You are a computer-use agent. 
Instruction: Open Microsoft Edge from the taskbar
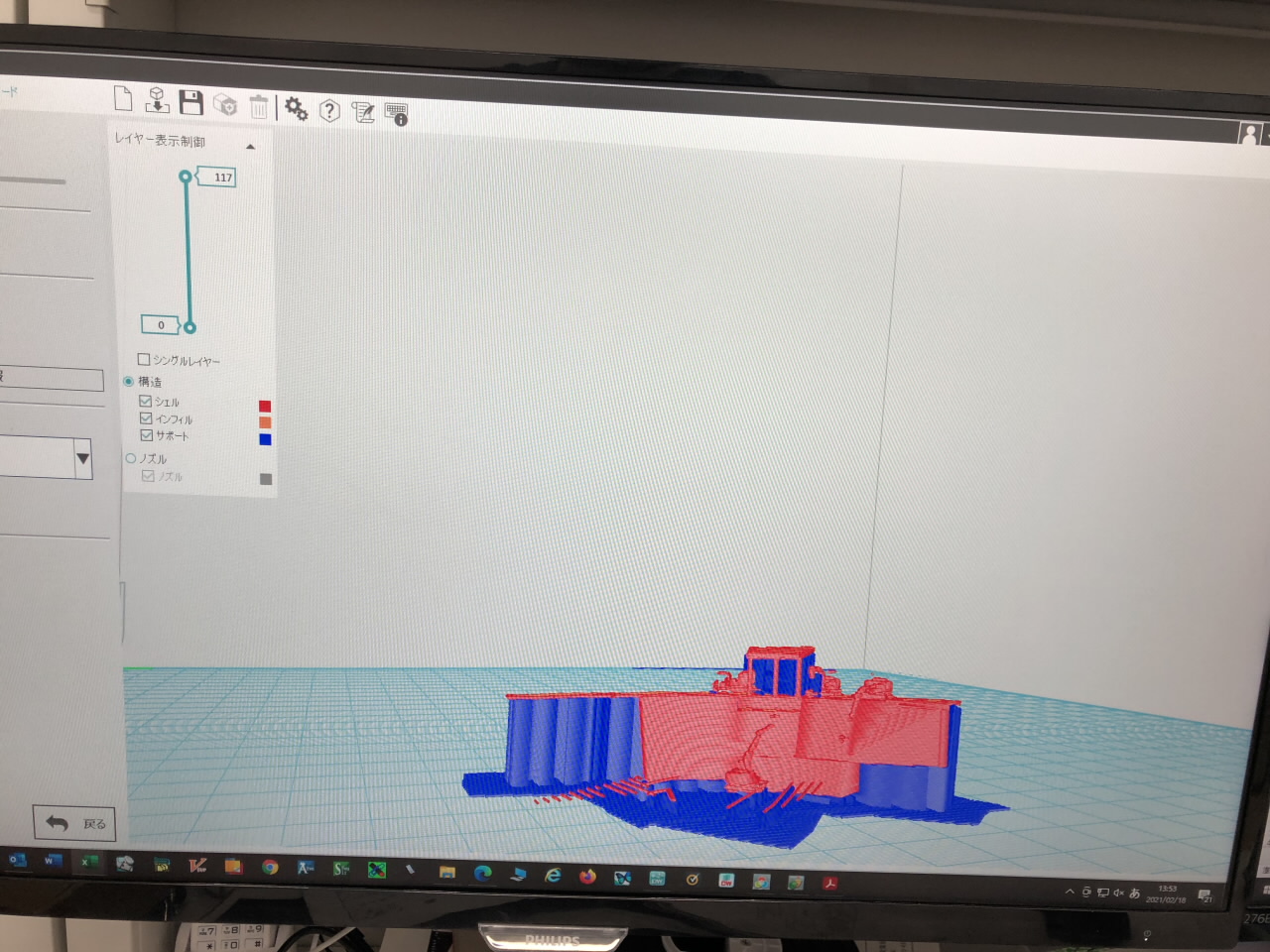(x=482, y=874)
